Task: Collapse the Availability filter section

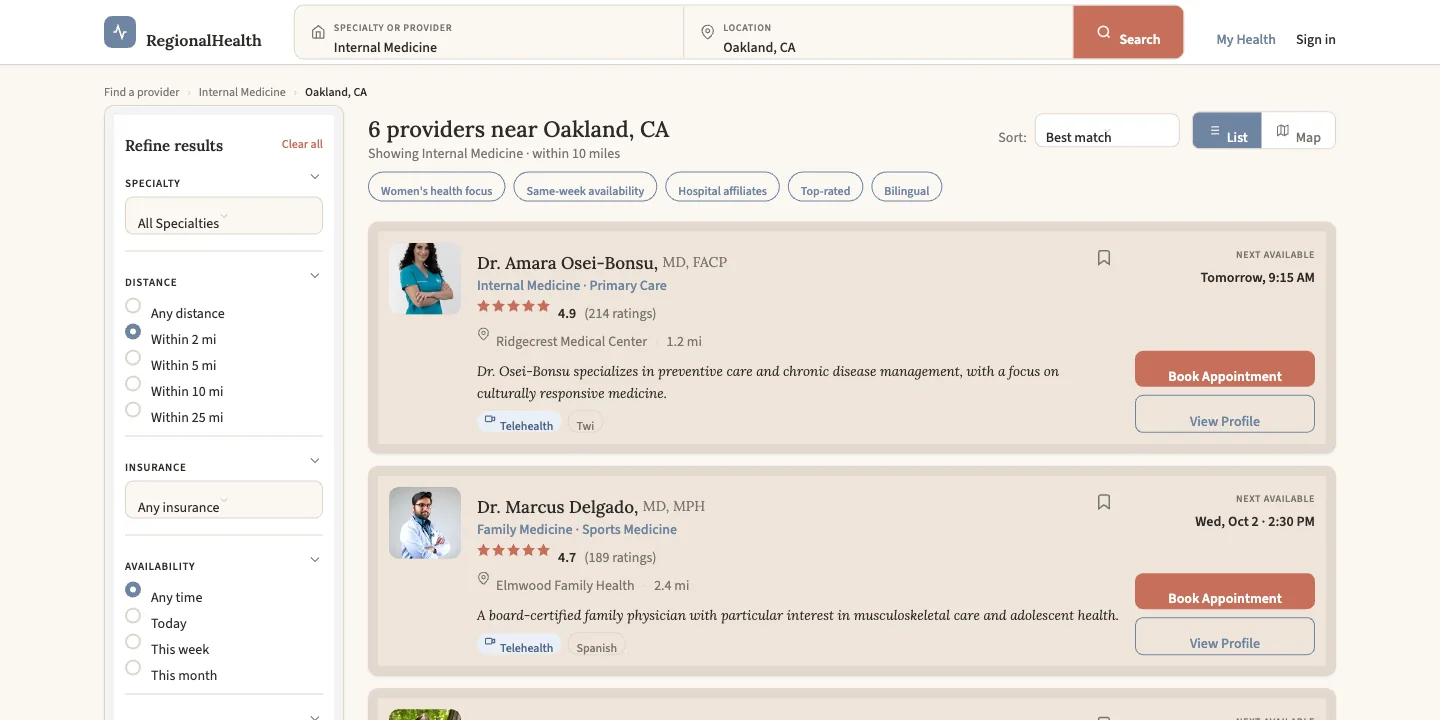Action: point(315,560)
